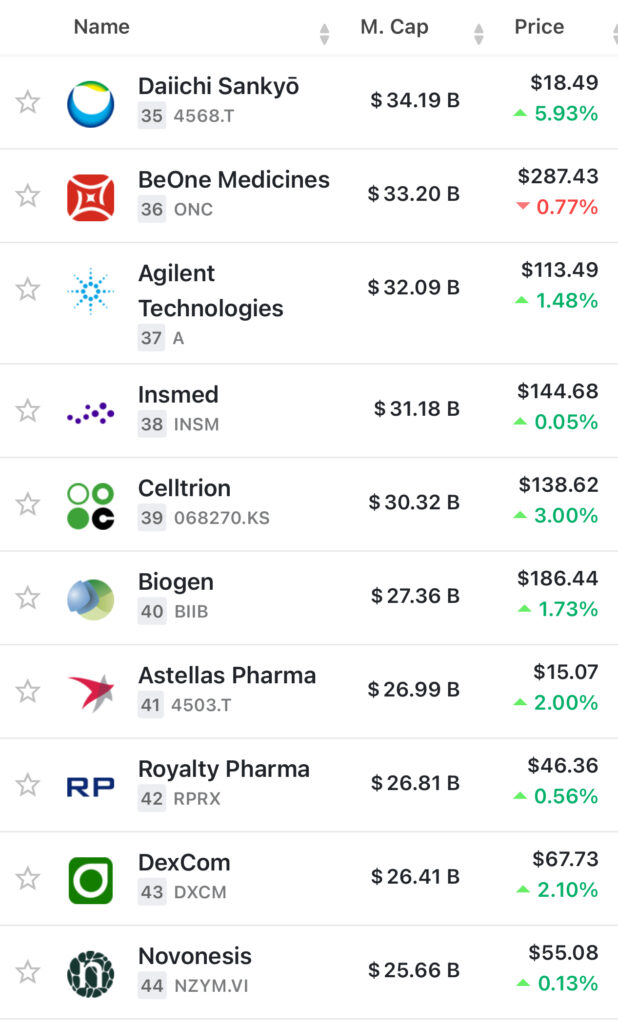
Task: Click the DexCom green logo
Action: 90,880
